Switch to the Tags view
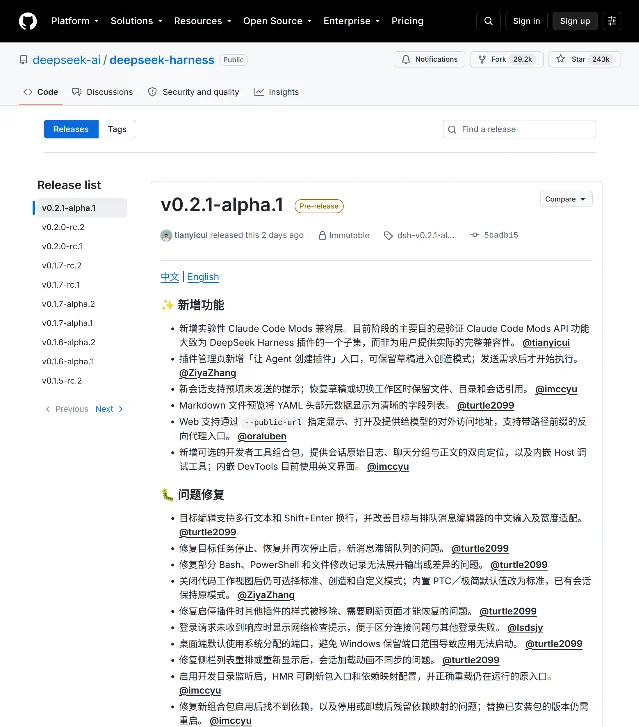 coord(117,129)
